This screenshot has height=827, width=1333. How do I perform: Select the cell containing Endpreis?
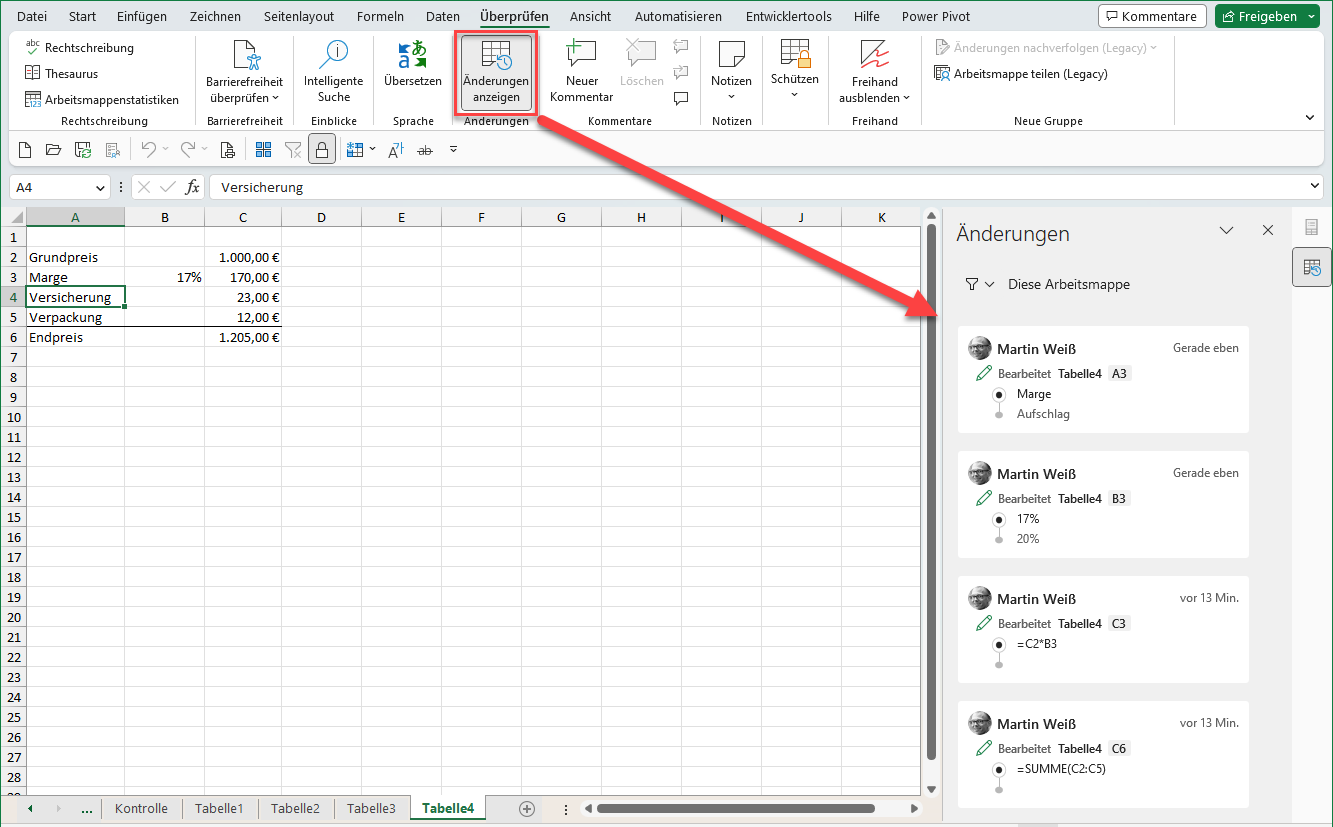click(76, 337)
